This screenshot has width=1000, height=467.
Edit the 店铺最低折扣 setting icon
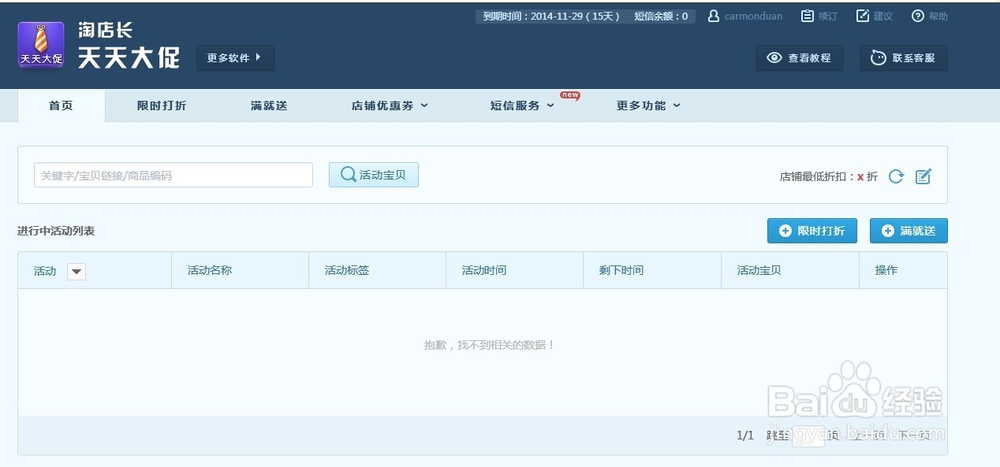point(923,177)
